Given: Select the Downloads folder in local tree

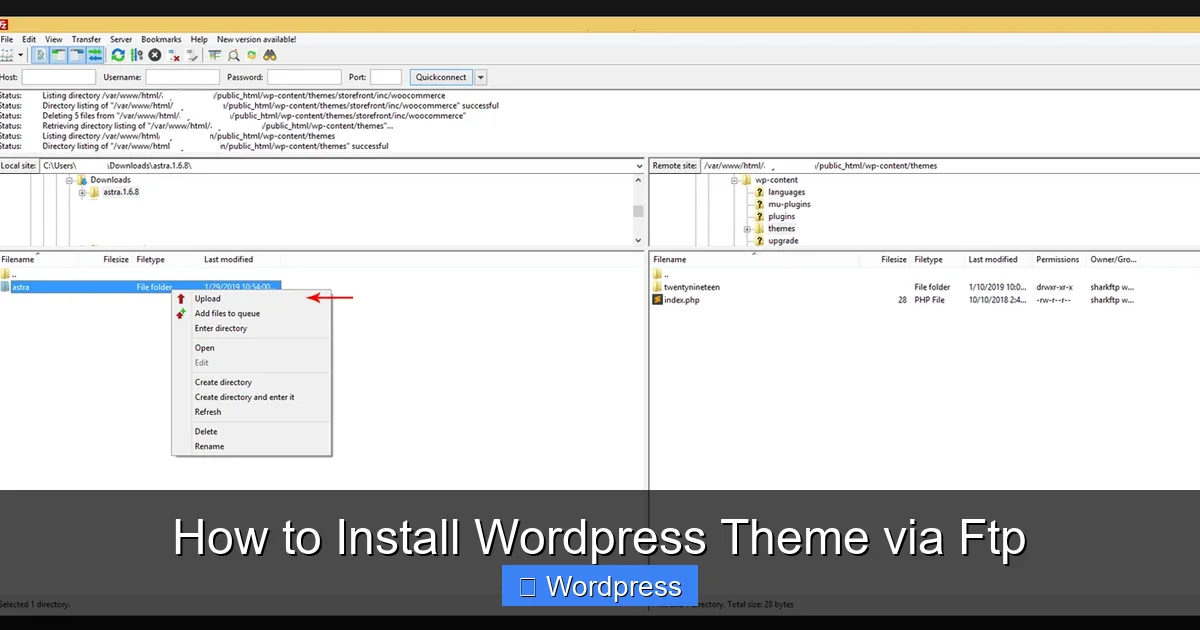Looking at the screenshot, I should click(111, 180).
